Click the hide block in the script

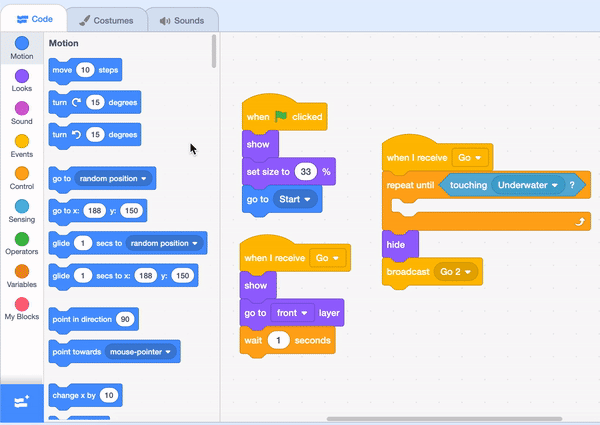point(400,244)
